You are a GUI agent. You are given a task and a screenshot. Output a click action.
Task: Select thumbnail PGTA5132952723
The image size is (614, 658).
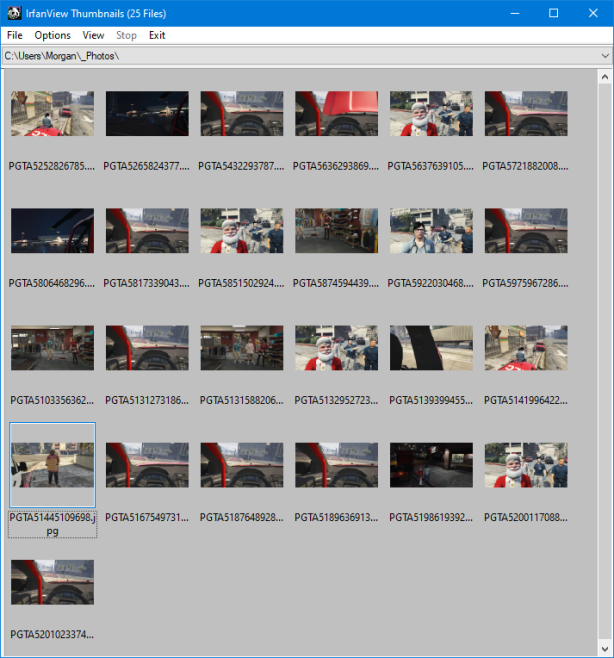[337, 347]
